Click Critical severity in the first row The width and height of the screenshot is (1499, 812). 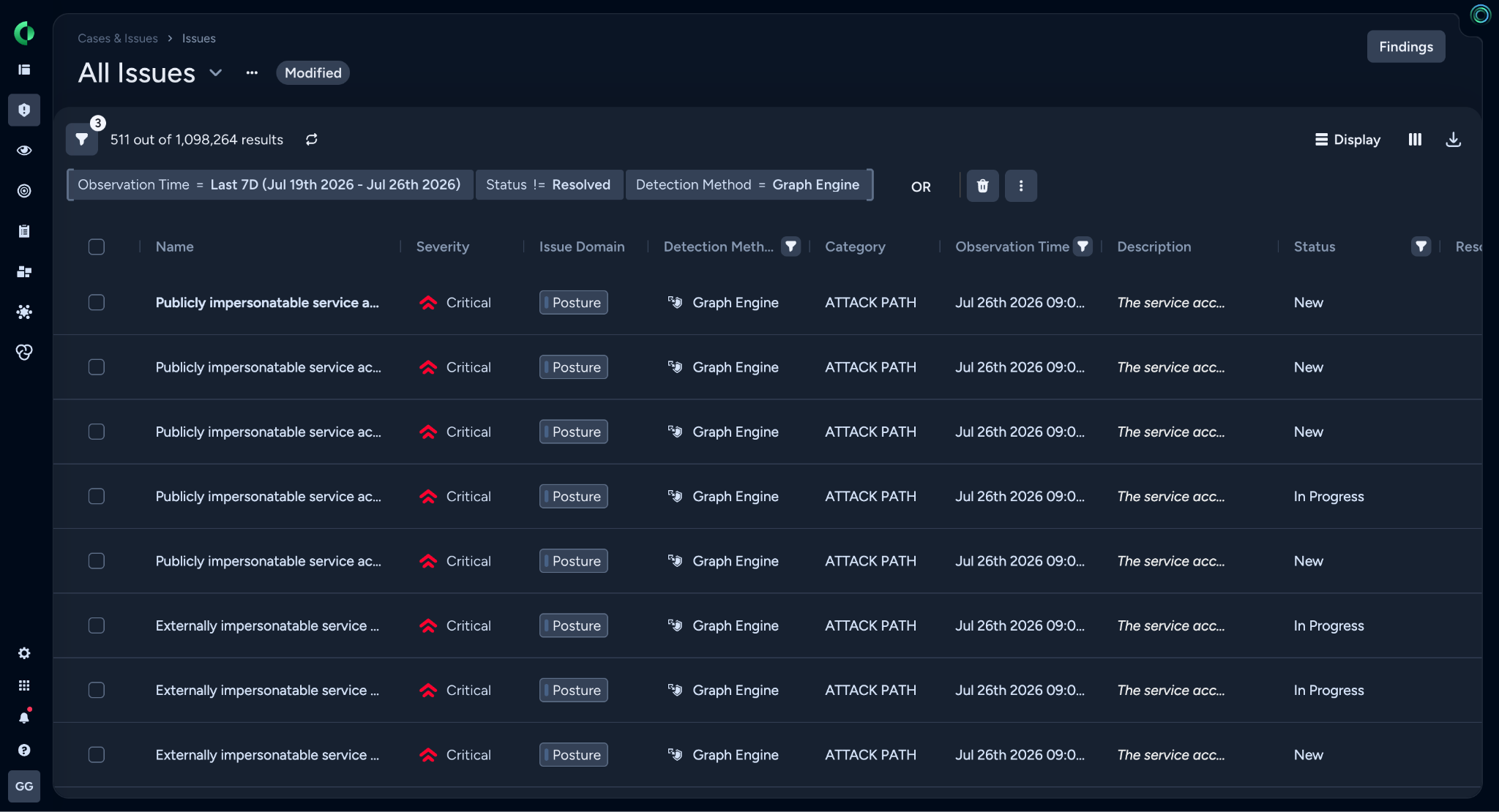point(455,302)
